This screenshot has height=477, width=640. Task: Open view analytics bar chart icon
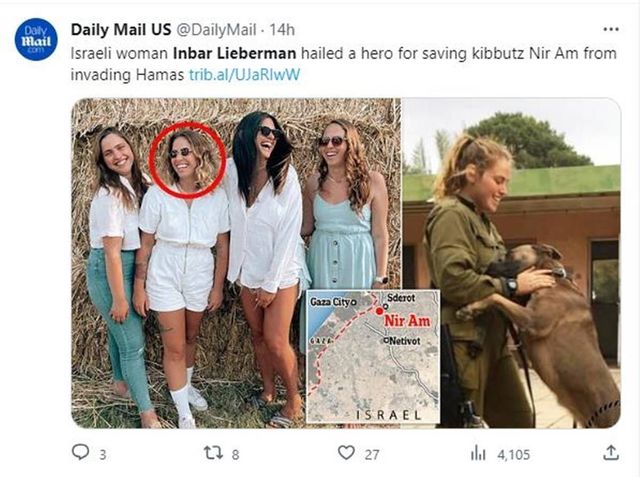478,453
